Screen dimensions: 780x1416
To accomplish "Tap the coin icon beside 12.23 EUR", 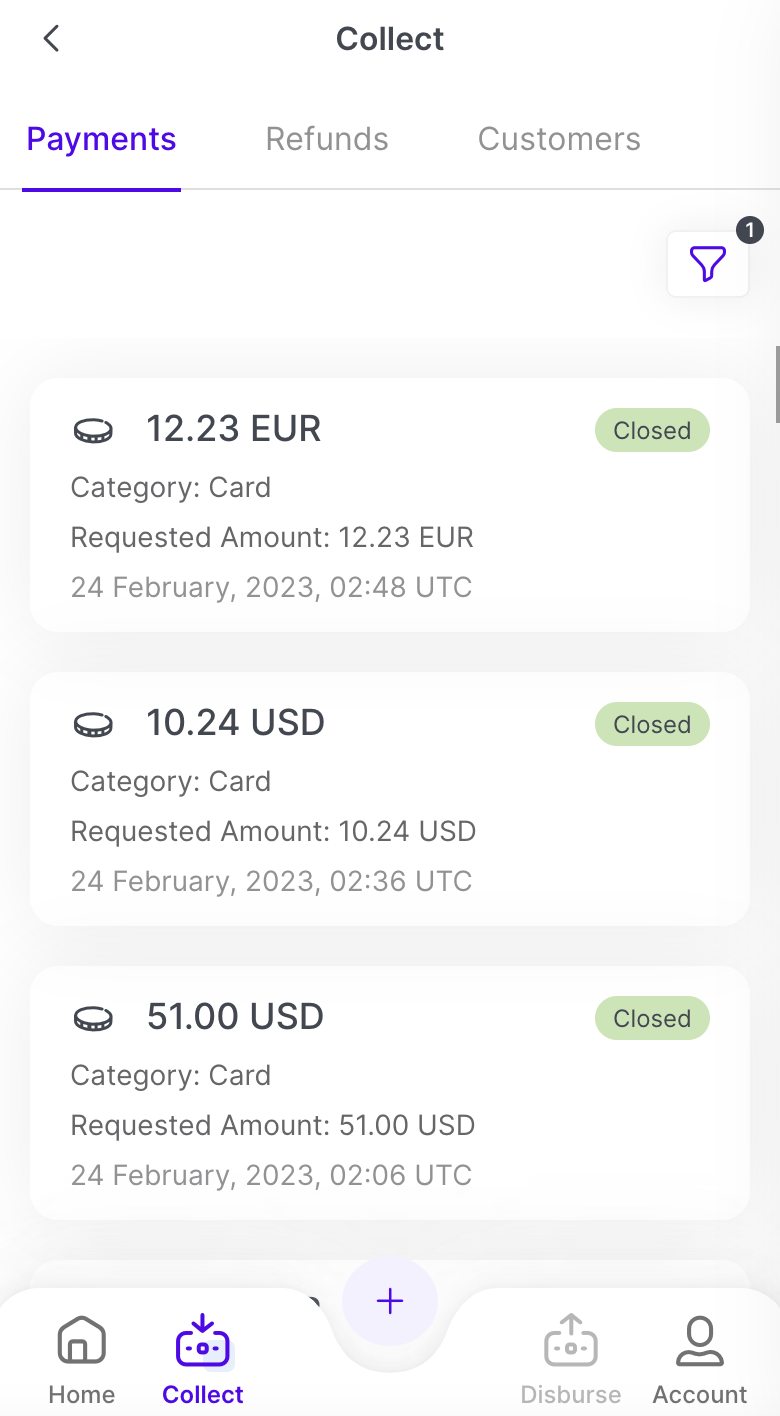I will [93, 431].
